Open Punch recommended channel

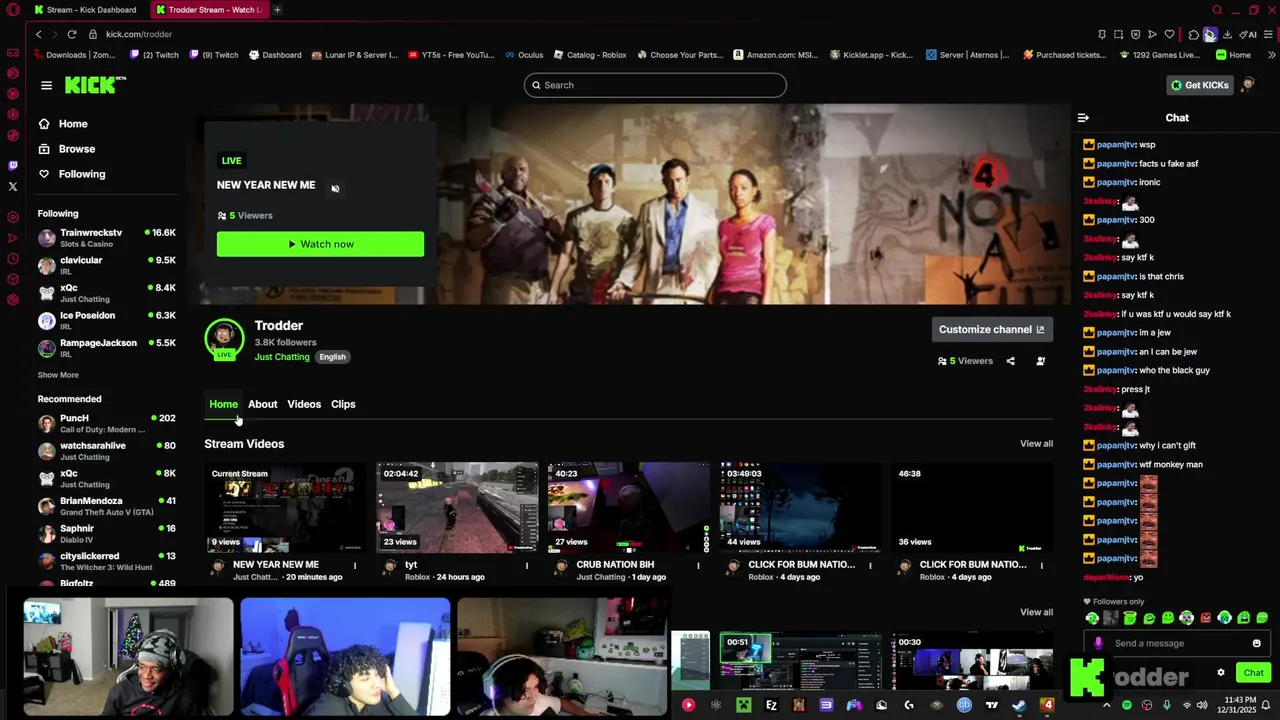click(106, 423)
